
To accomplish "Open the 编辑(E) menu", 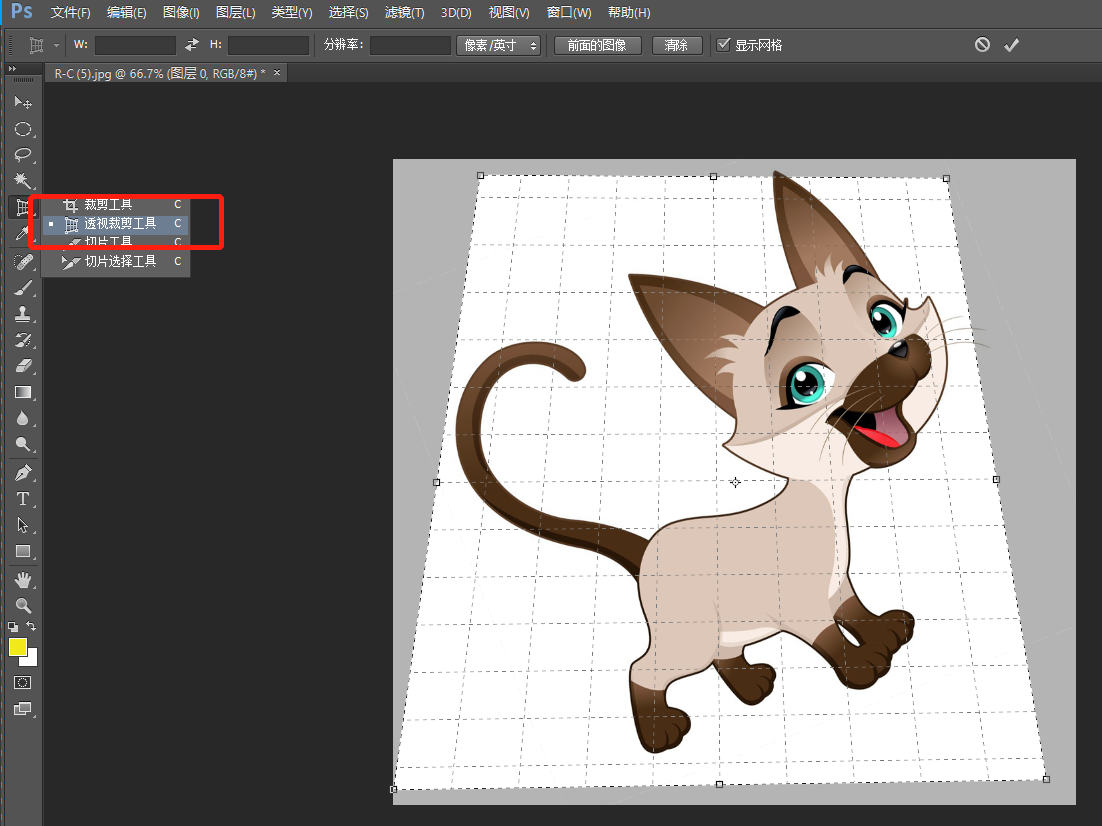I will [x=127, y=13].
